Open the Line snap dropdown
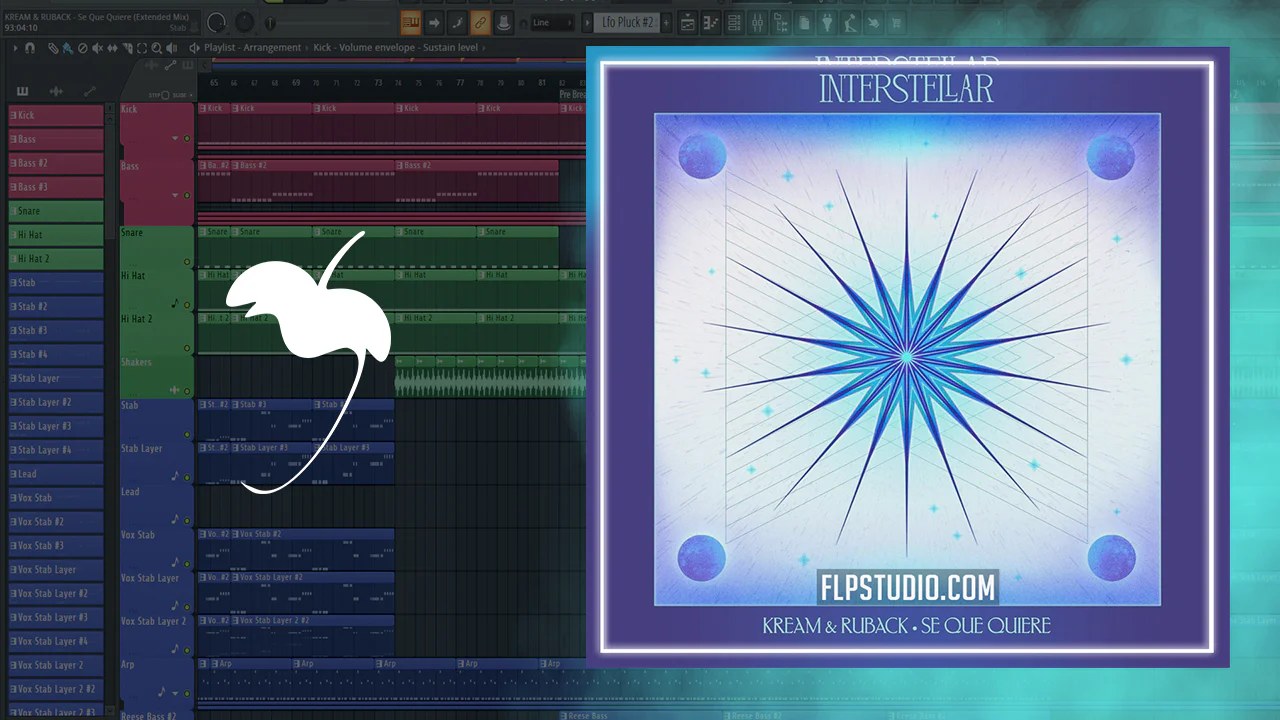The width and height of the screenshot is (1280, 720). (x=555, y=22)
